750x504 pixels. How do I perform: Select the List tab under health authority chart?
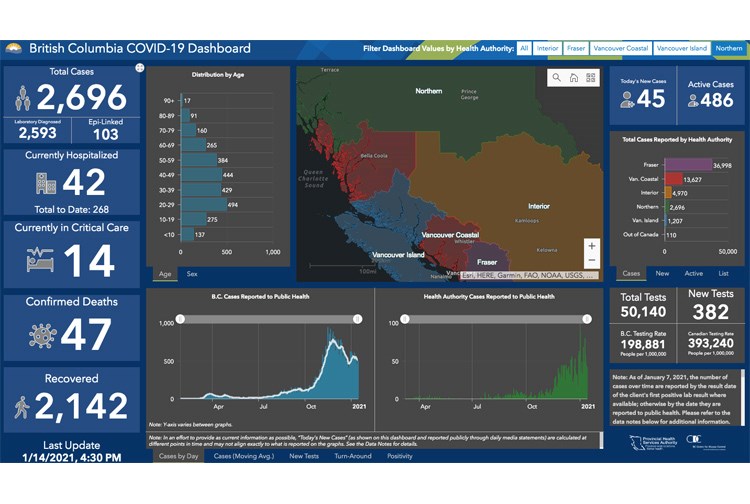(x=723, y=274)
